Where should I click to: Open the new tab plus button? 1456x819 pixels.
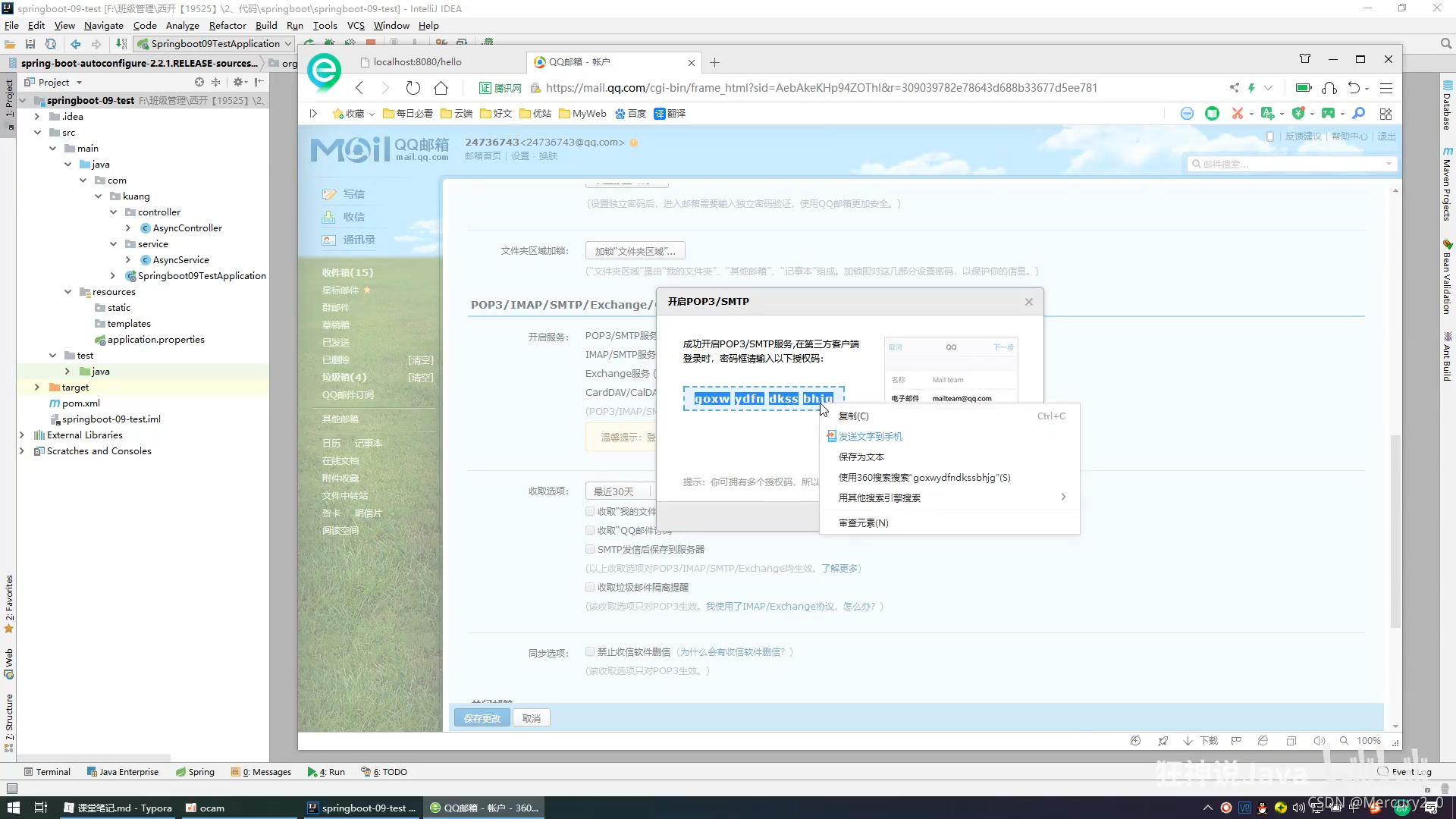click(714, 62)
